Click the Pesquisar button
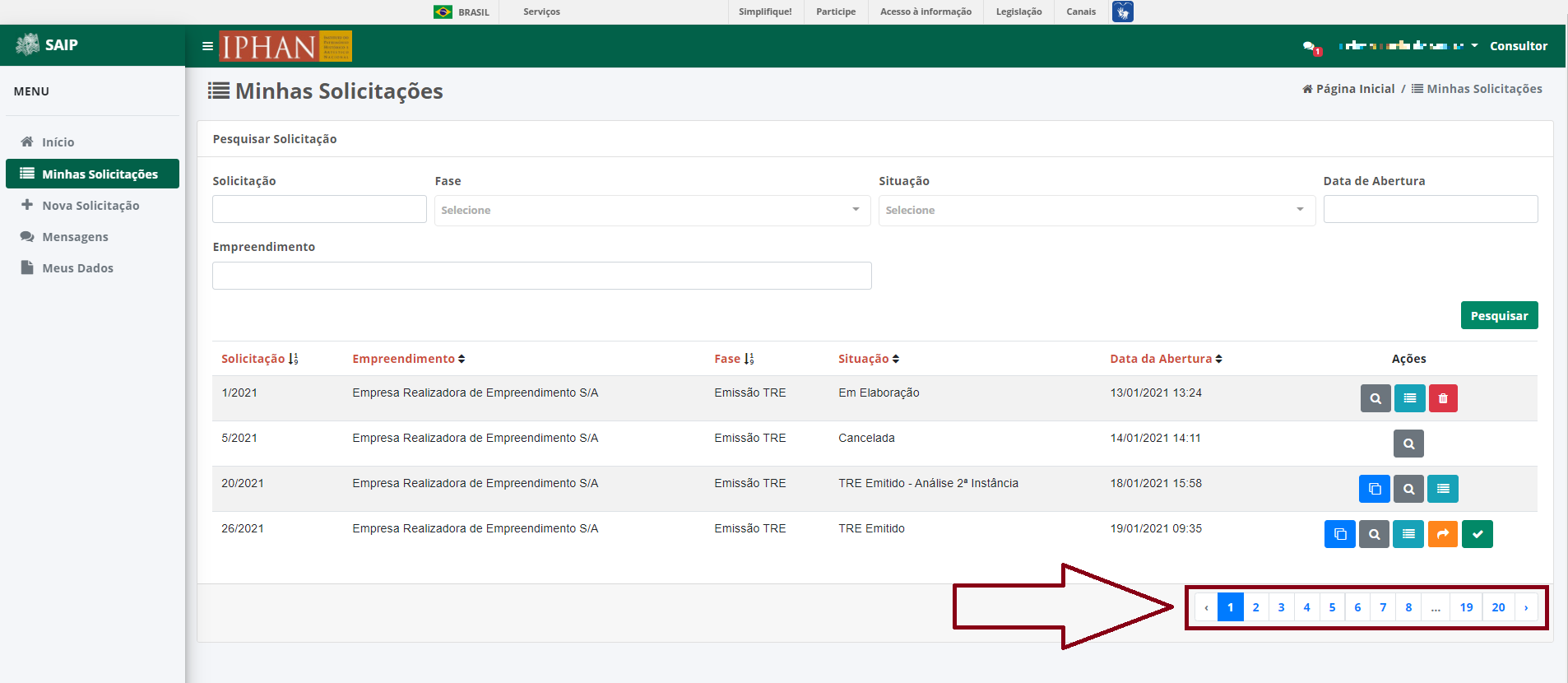This screenshot has width=1568, height=683. pyautogui.click(x=1499, y=315)
